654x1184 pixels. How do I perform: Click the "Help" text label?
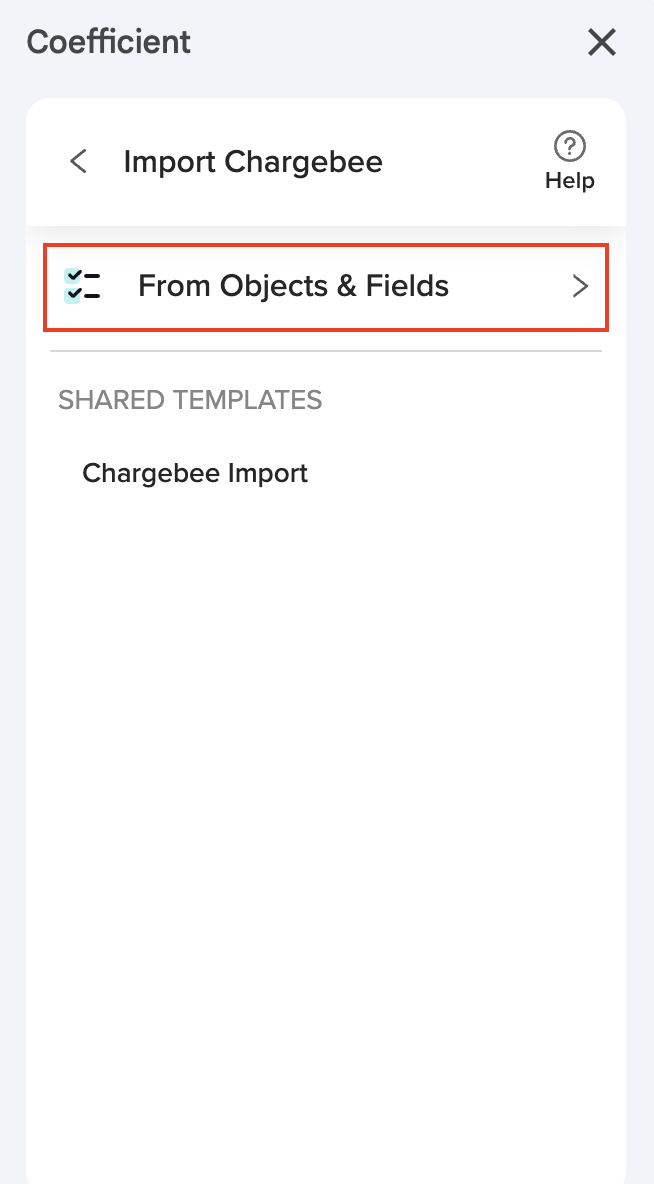point(569,181)
